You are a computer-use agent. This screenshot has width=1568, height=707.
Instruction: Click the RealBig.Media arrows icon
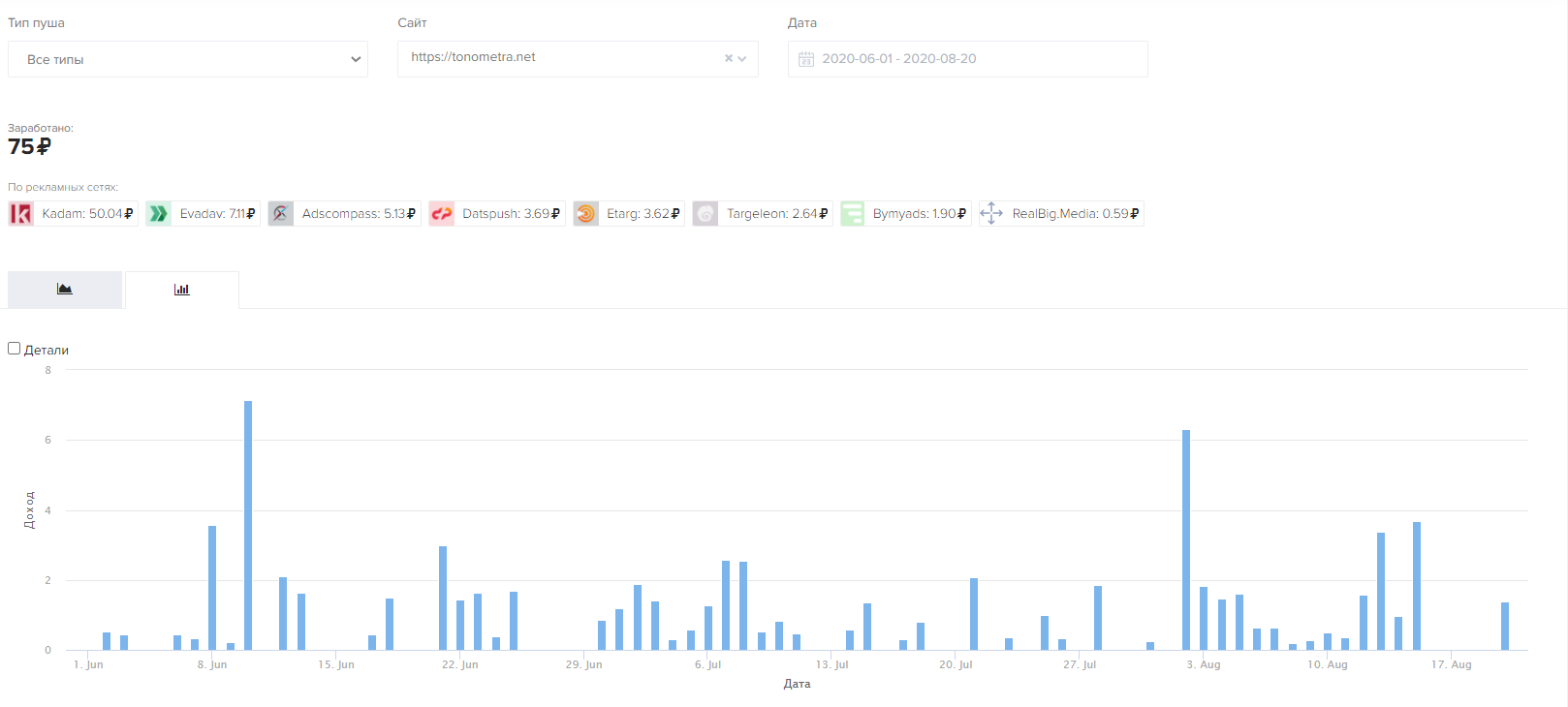tap(991, 214)
